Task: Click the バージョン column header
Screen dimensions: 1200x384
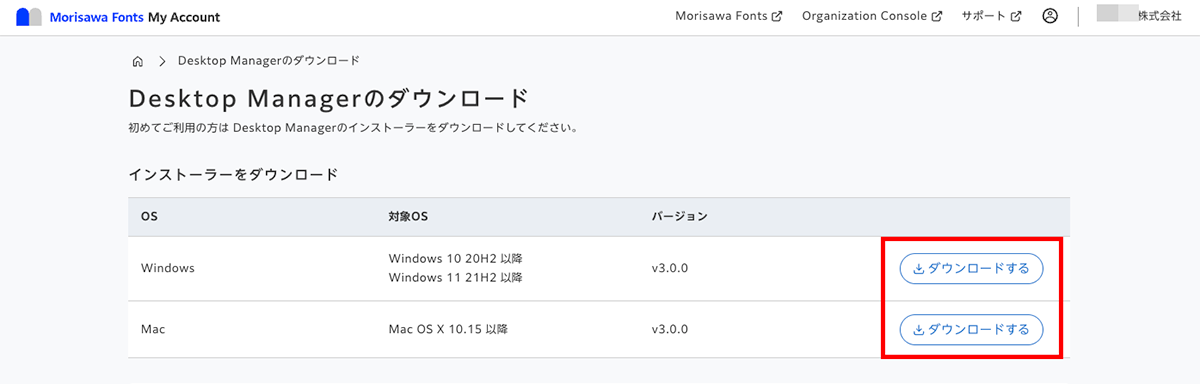Action: point(679,216)
